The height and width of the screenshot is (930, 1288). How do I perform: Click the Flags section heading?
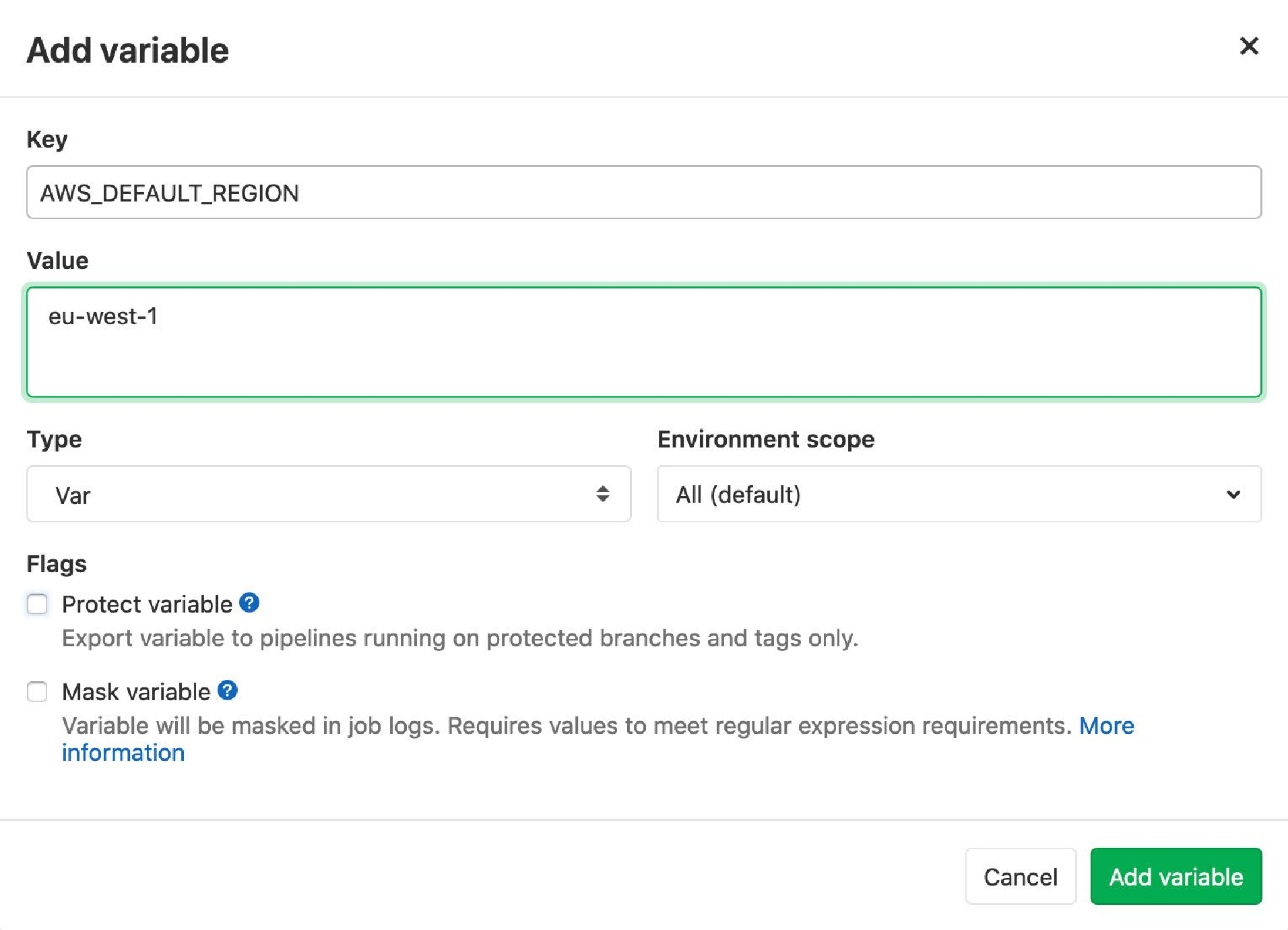click(57, 563)
